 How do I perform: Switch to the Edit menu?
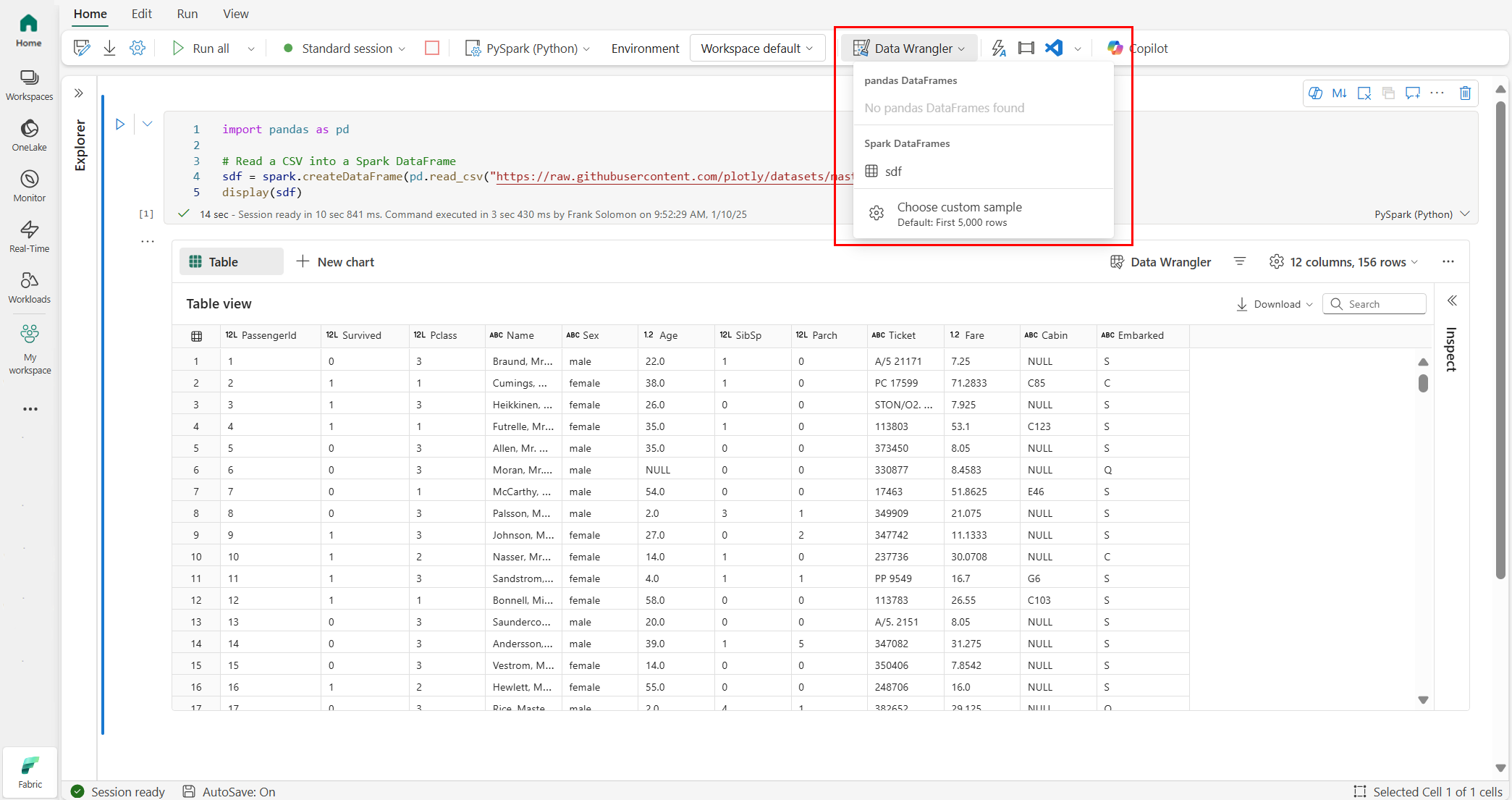[141, 14]
